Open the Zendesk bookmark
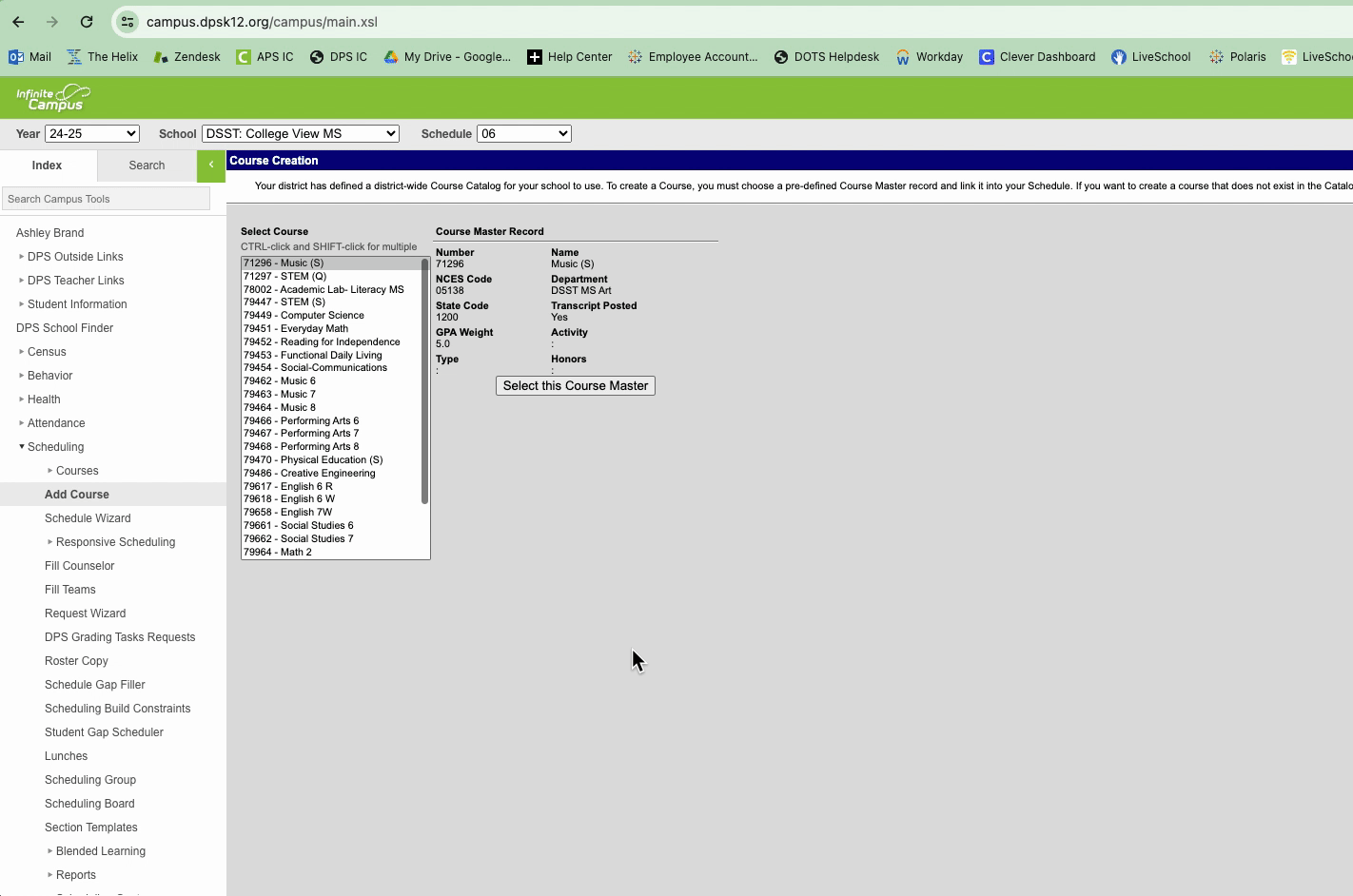Viewport: 1353px width, 896px height. coord(186,57)
